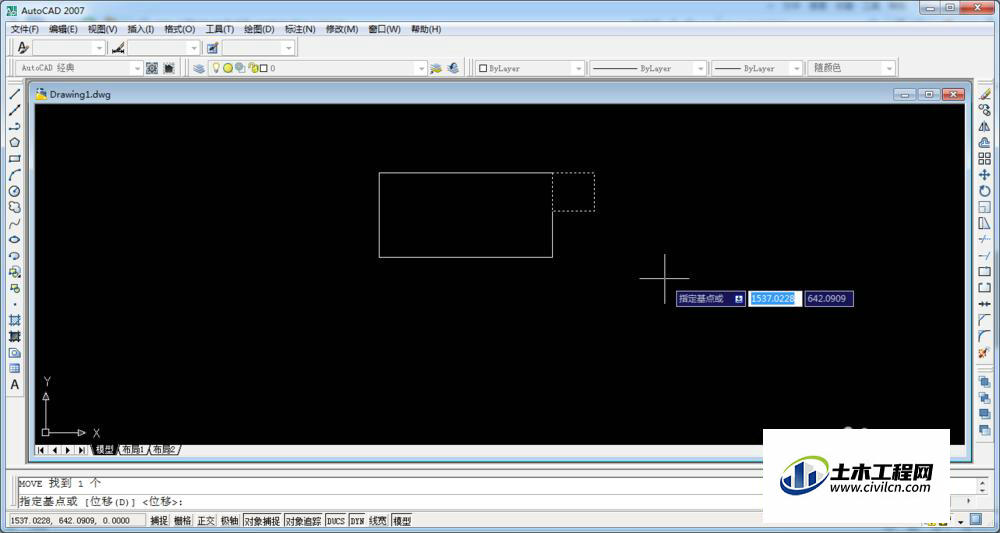The height and width of the screenshot is (533, 1000).
Task: Select the Arc tool
Action: (x=15, y=175)
